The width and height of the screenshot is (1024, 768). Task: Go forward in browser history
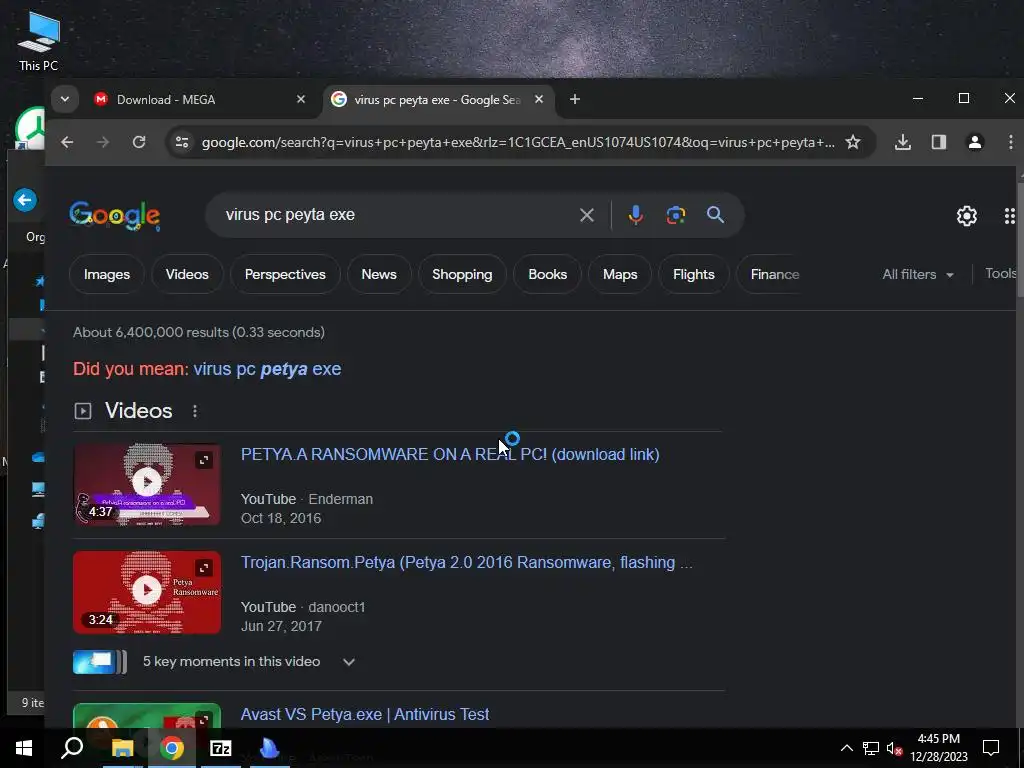click(x=103, y=142)
